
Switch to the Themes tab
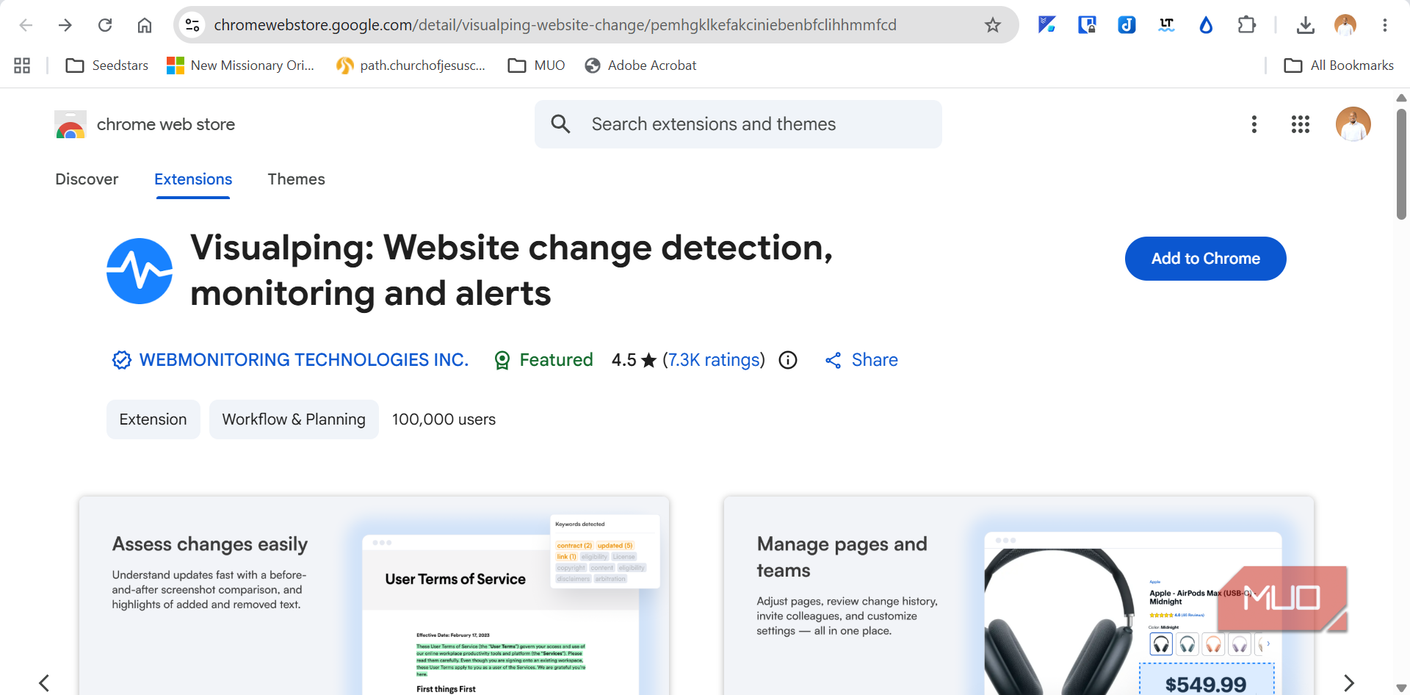point(296,179)
